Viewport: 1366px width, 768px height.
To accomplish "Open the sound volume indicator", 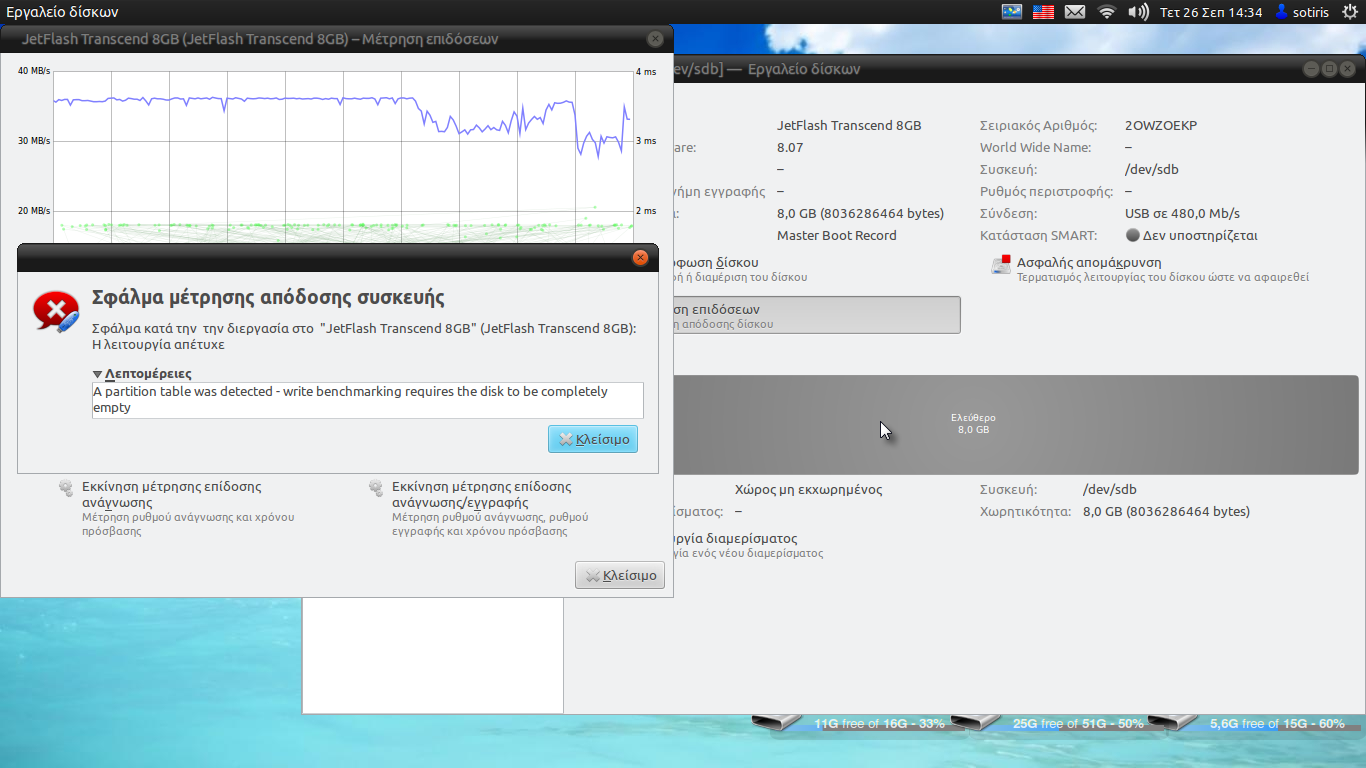I will (x=1138, y=12).
